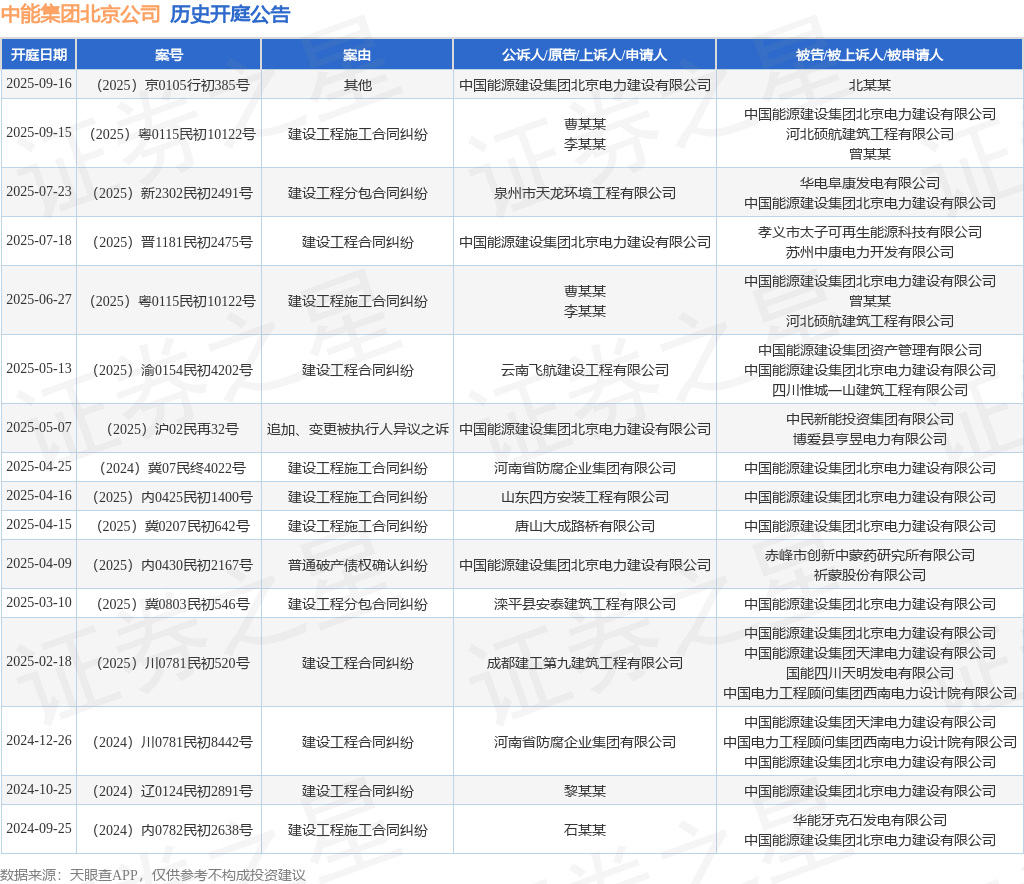The height and width of the screenshot is (884, 1024).
Task: Select defendant 赤峰市创新中蒙药研究所有限公司
Action: pyautogui.click(x=870, y=555)
